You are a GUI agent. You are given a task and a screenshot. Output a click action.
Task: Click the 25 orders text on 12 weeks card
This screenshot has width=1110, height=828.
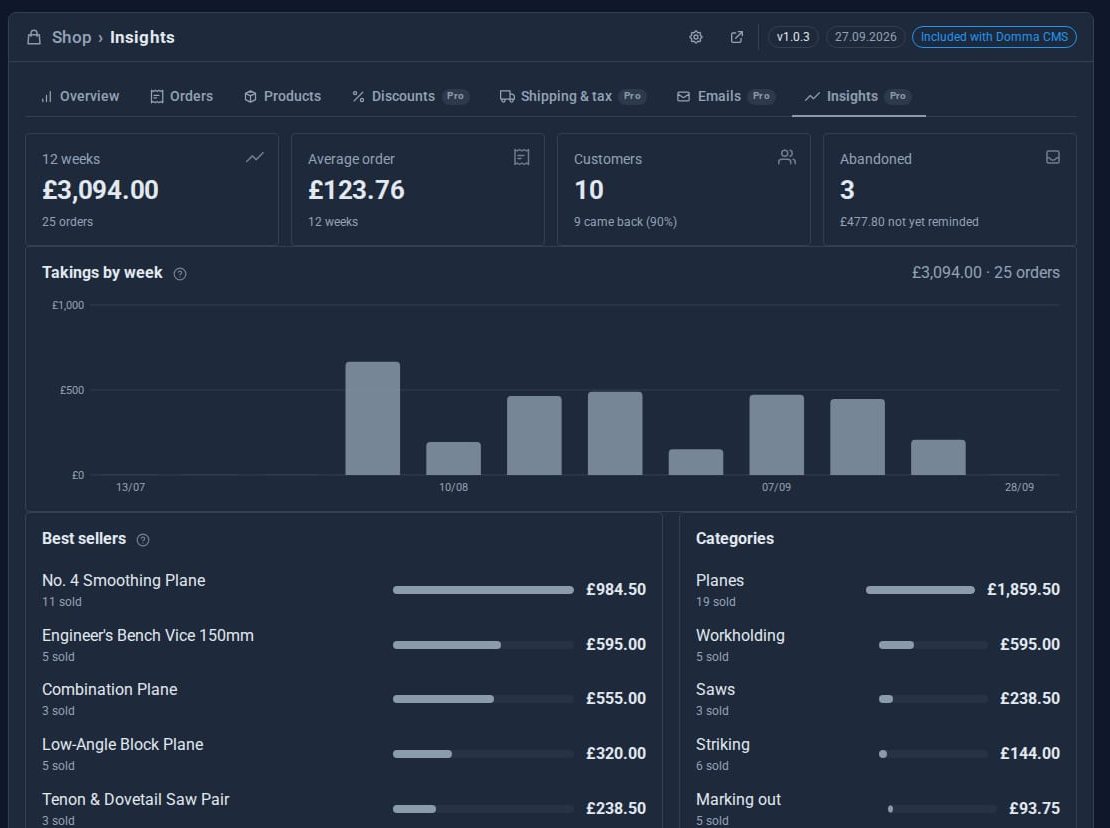point(67,222)
